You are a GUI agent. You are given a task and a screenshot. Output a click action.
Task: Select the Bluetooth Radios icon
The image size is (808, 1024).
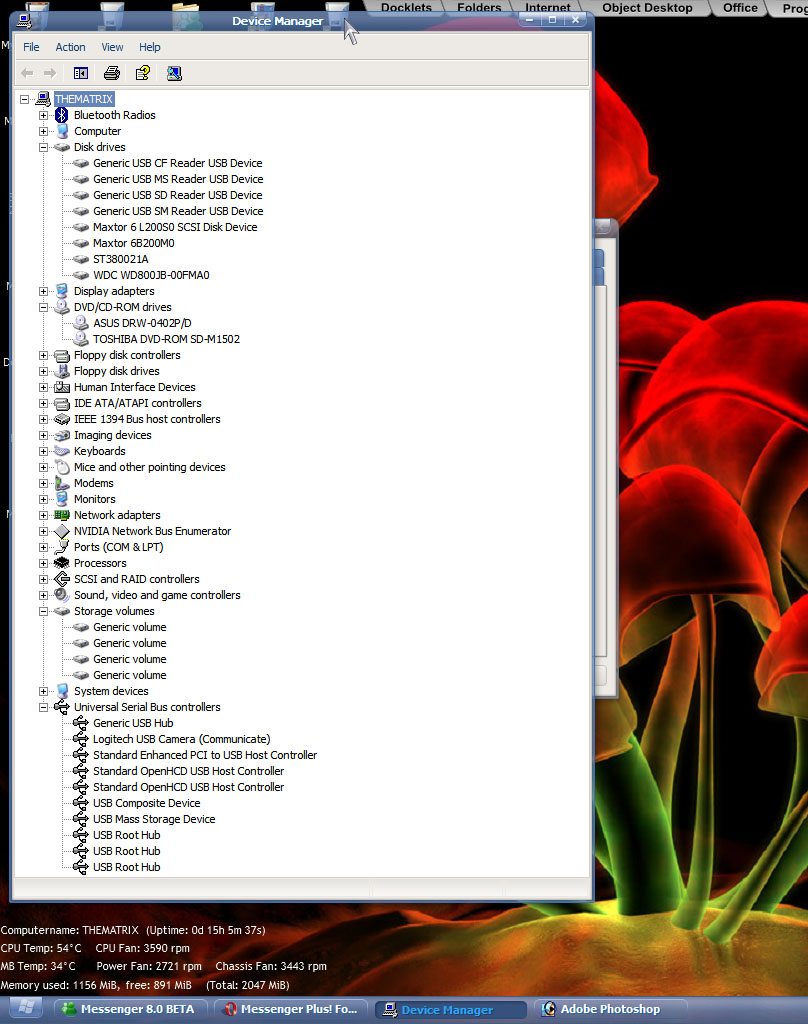pos(62,115)
